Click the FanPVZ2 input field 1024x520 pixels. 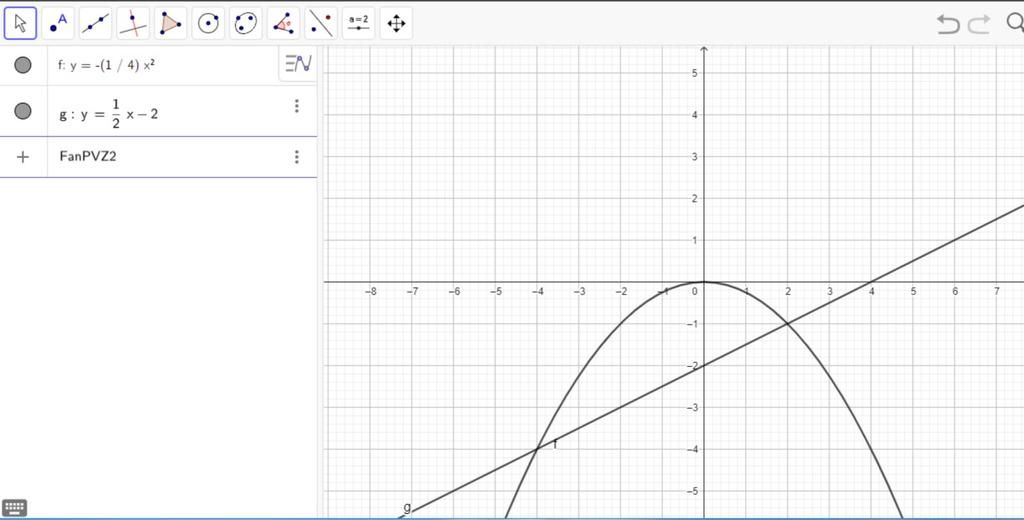160,157
